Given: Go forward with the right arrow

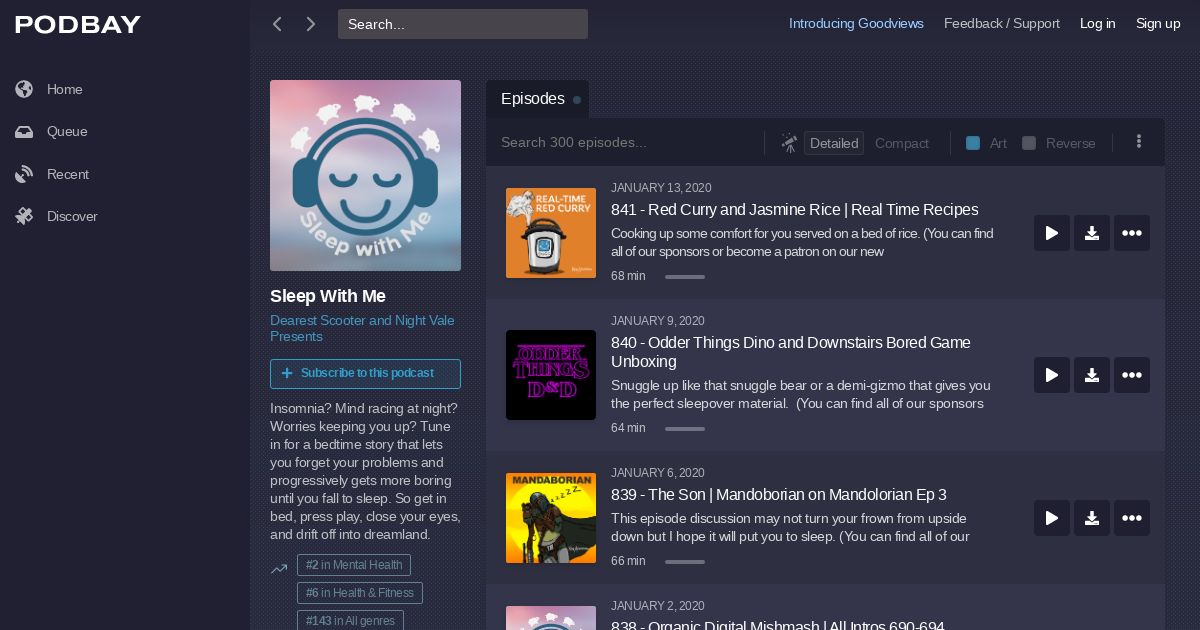Looking at the screenshot, I should coord(311,24).
